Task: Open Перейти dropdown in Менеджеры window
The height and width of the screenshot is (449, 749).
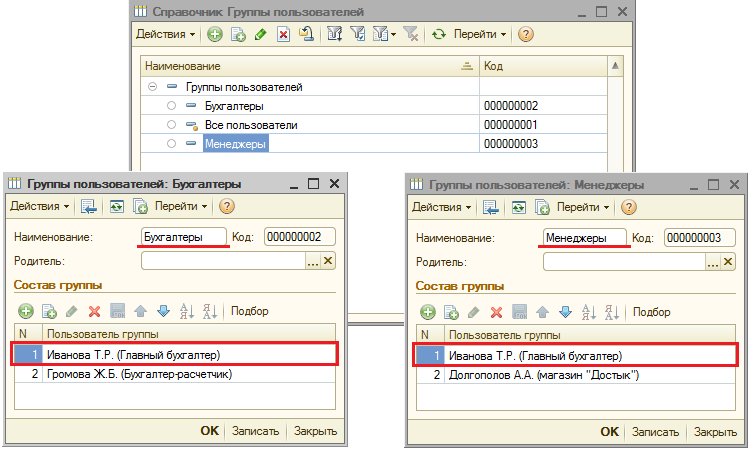Action: pos(582,207)
